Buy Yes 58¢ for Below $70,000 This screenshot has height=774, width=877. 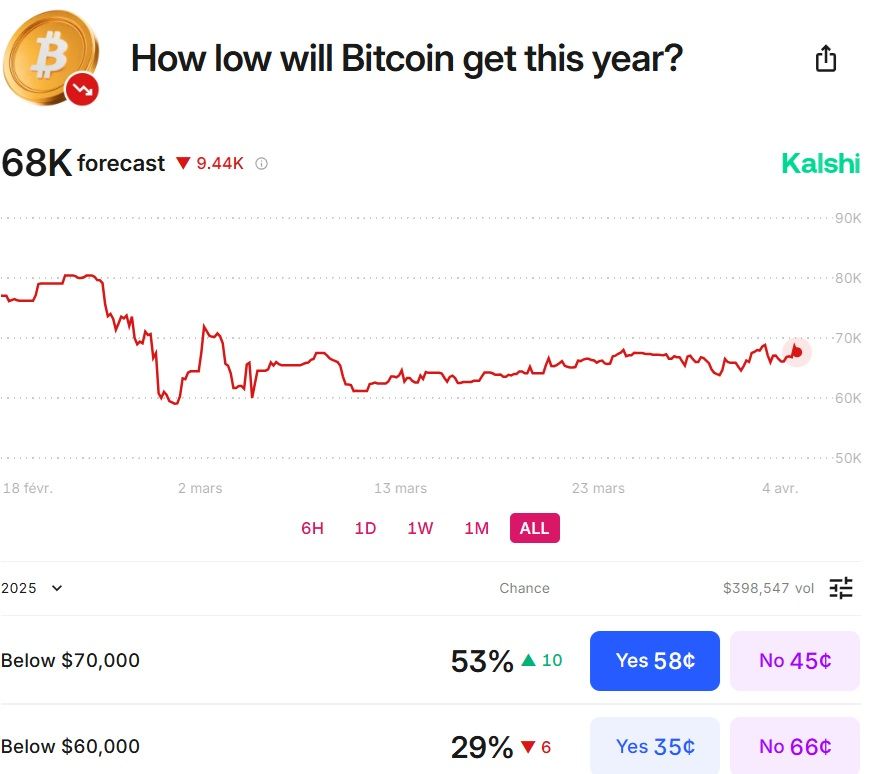[655, 660]
